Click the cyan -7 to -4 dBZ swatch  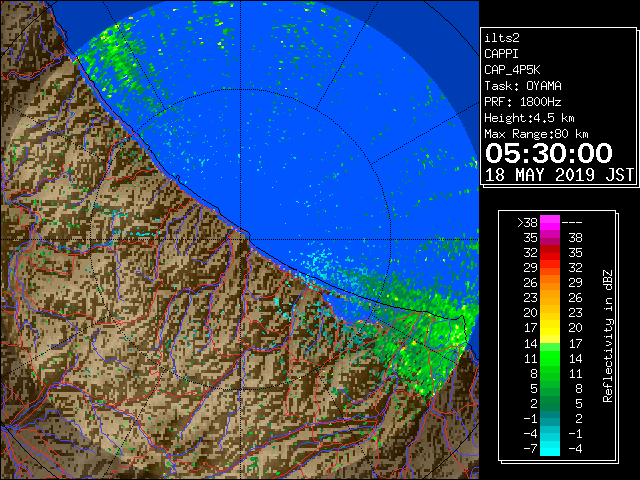[x=550, y=448]
